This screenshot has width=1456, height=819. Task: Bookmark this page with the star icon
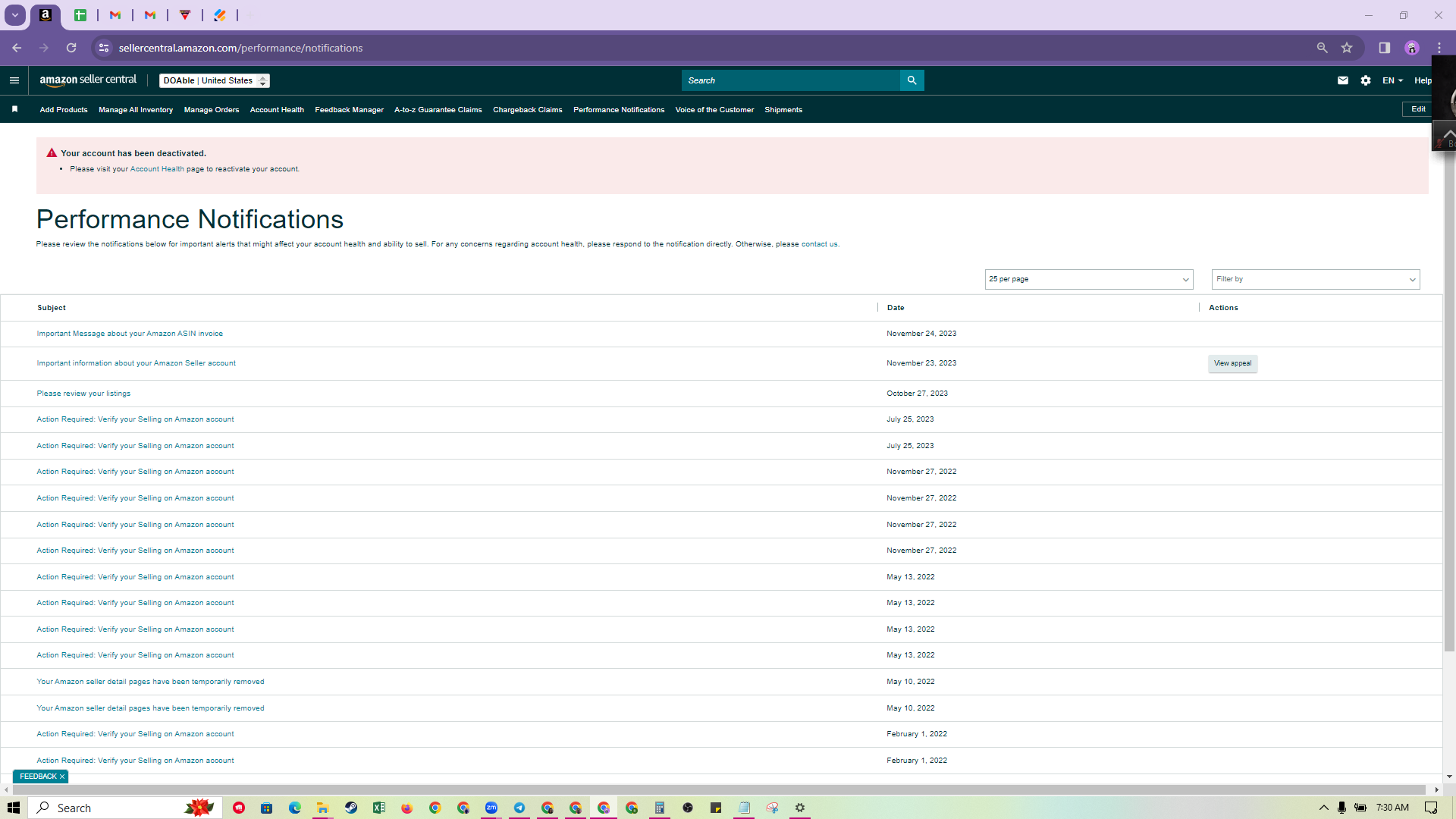[x=1347, y=48]
